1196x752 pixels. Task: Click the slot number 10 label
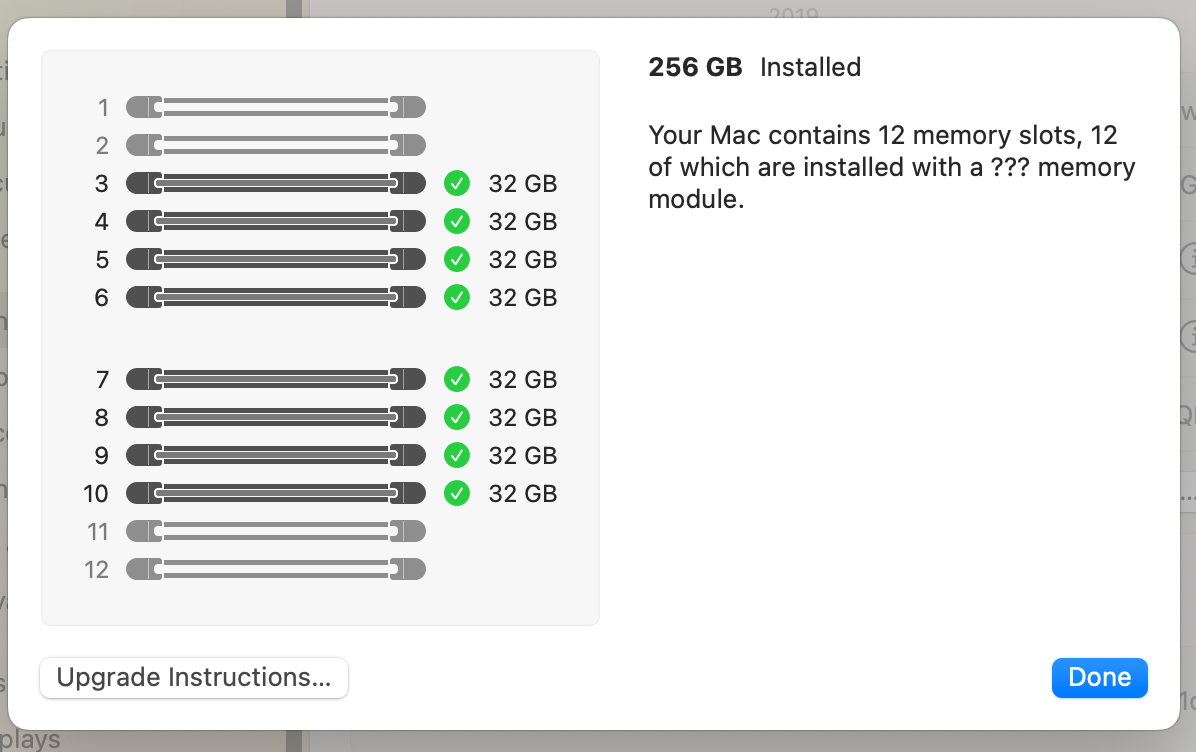coord(96,493)
